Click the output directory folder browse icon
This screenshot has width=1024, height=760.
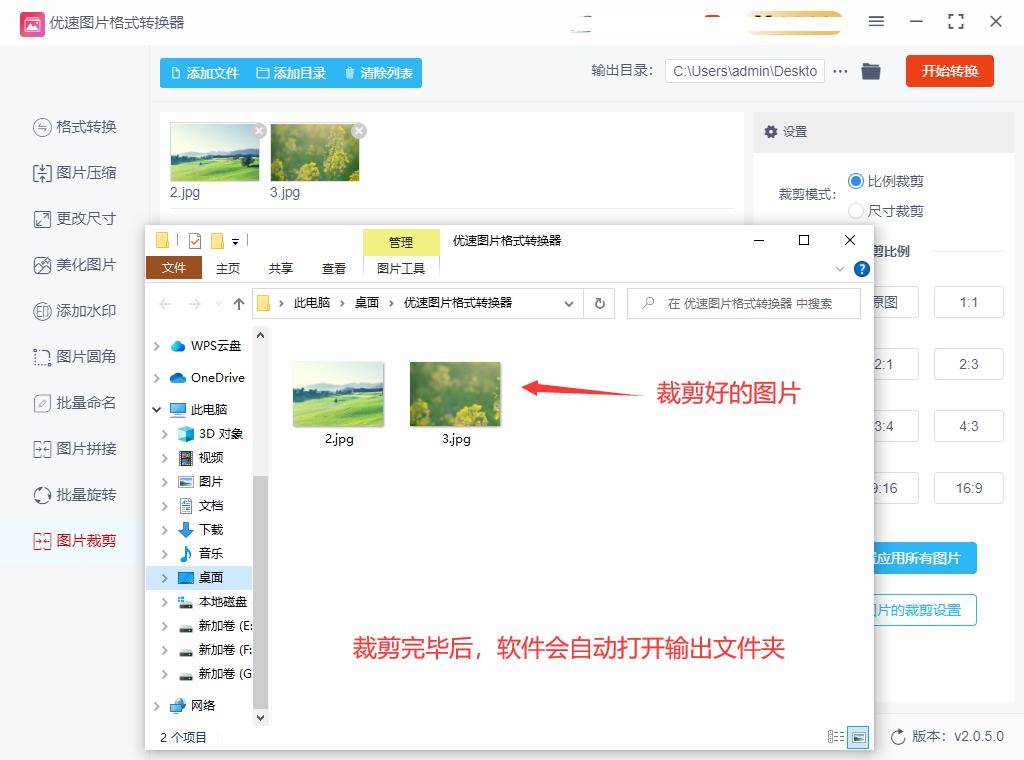[x=869, y=71]
